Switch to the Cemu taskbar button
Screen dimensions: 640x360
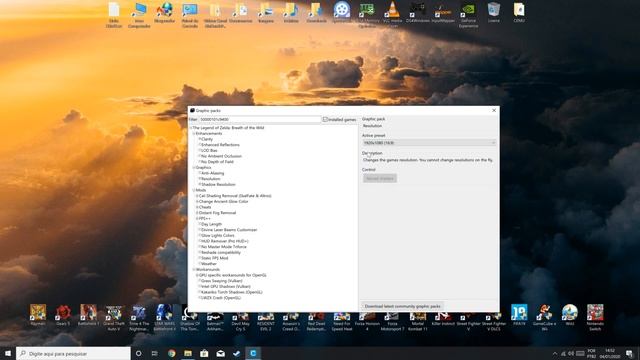[253, 353]
